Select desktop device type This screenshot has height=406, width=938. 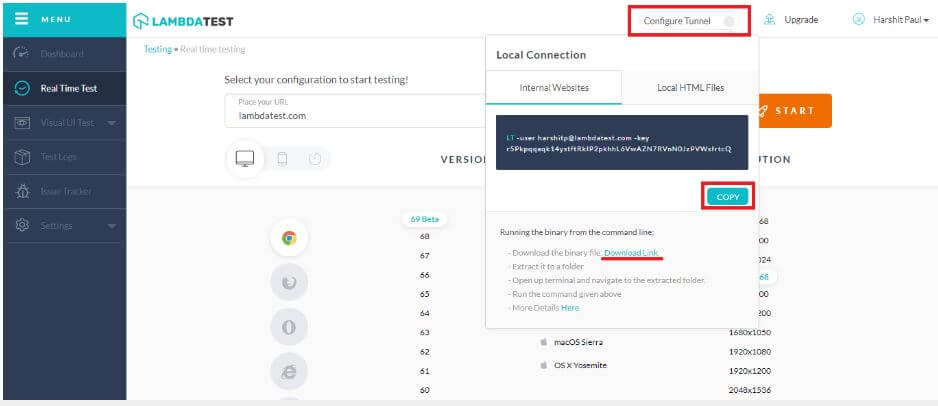point(245,158)
